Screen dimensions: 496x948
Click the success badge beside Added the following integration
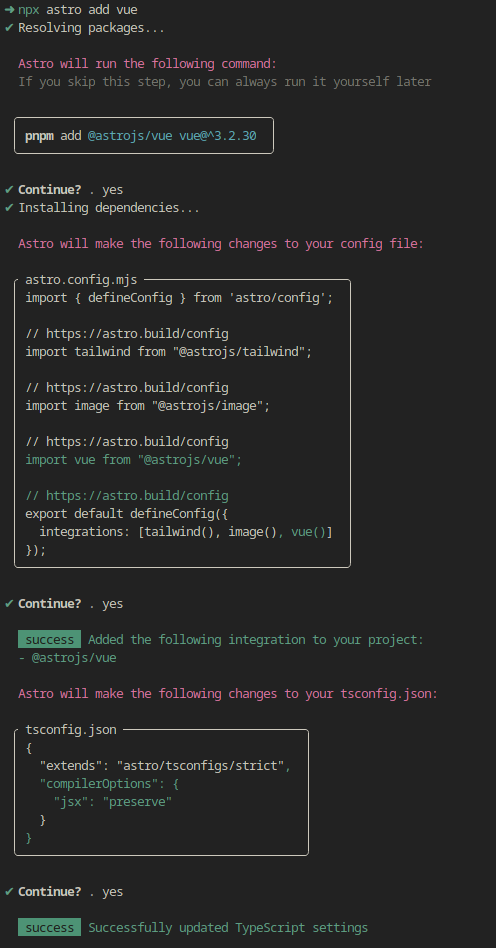[x=50, y=639]
